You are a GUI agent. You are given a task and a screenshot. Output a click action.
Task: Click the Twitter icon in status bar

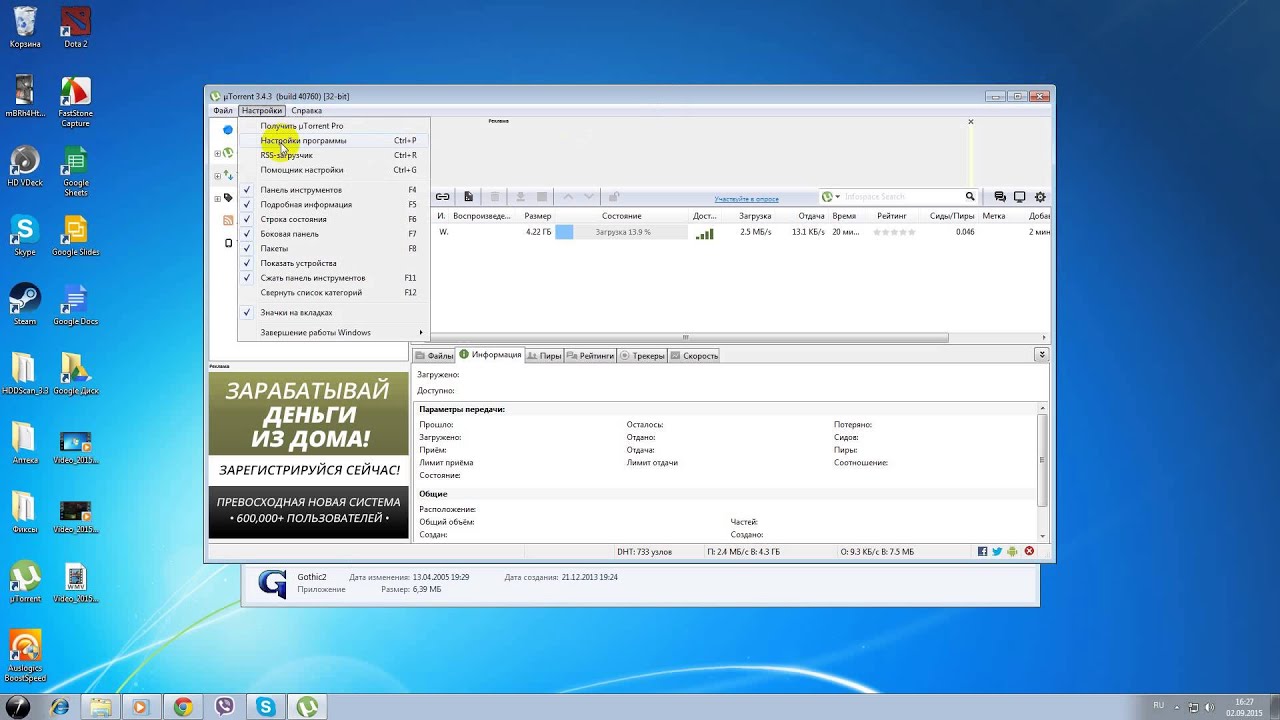[x=997, y=552]
